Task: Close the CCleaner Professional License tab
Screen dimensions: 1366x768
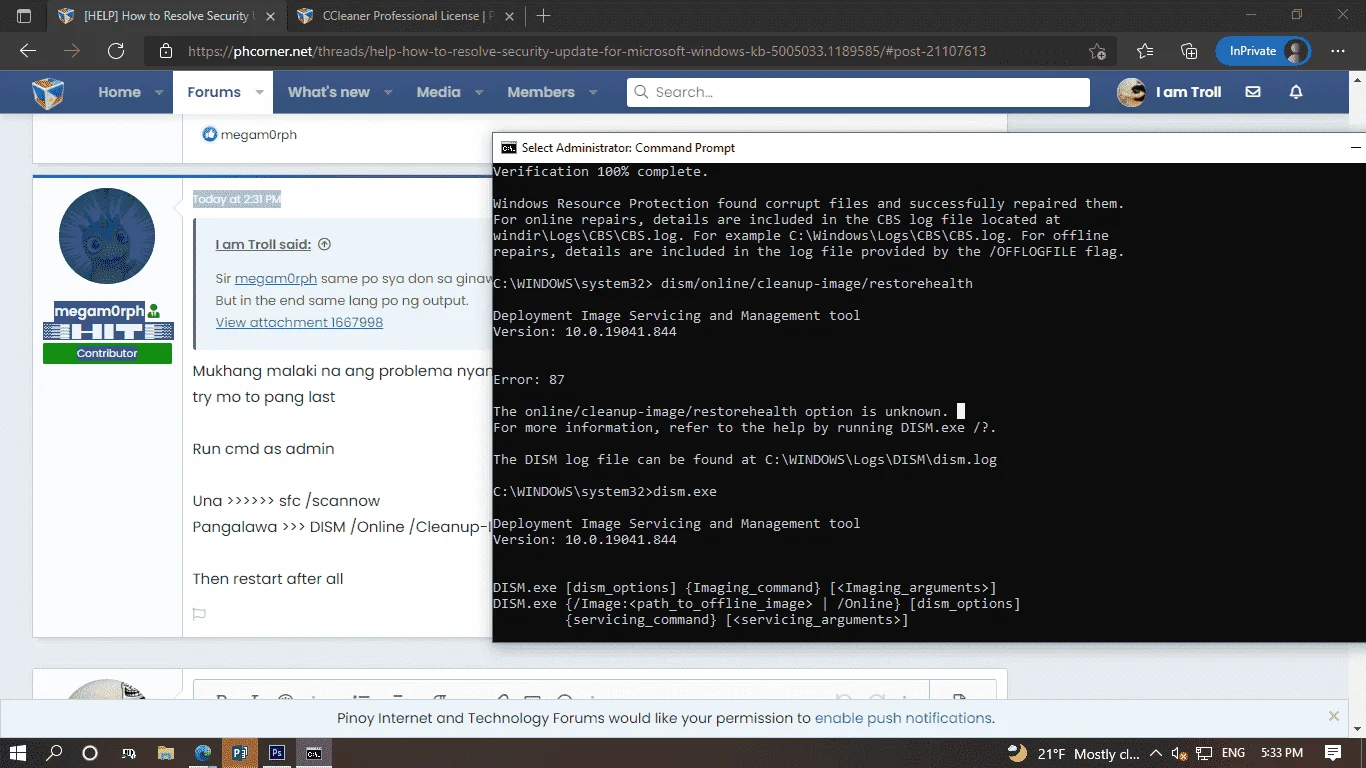Action: 510,16
